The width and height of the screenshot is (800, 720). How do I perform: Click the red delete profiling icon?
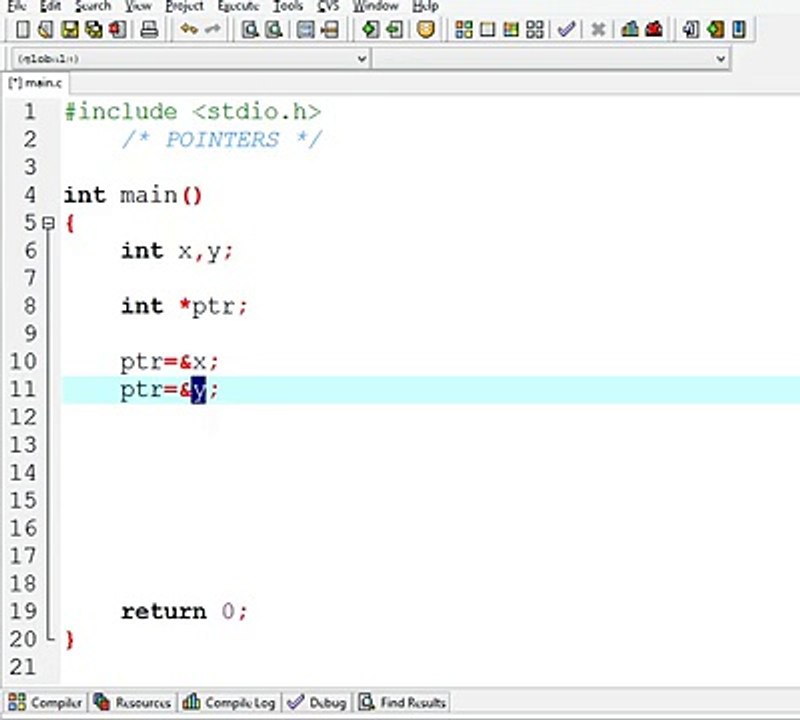(x=654, y=29)
